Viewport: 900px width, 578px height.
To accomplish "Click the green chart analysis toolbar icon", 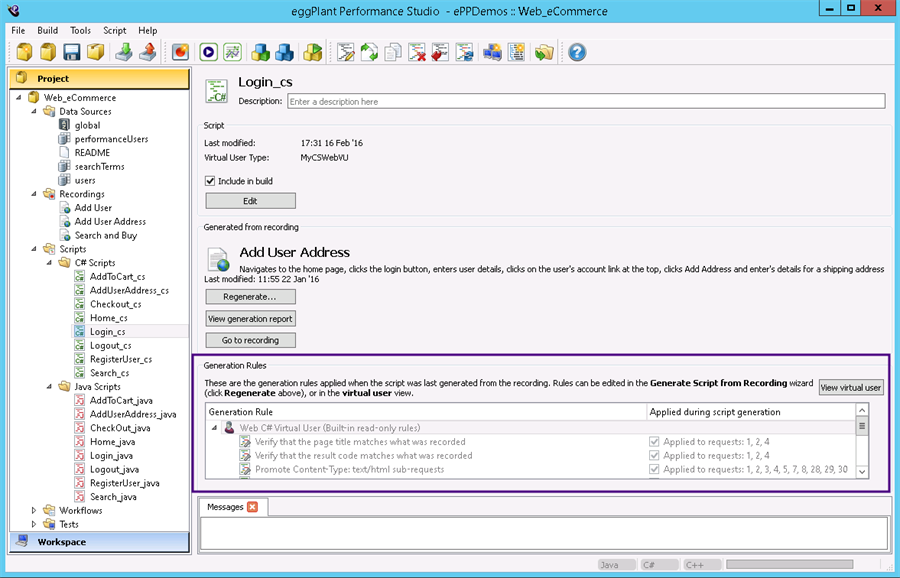I will click(232, 52).
